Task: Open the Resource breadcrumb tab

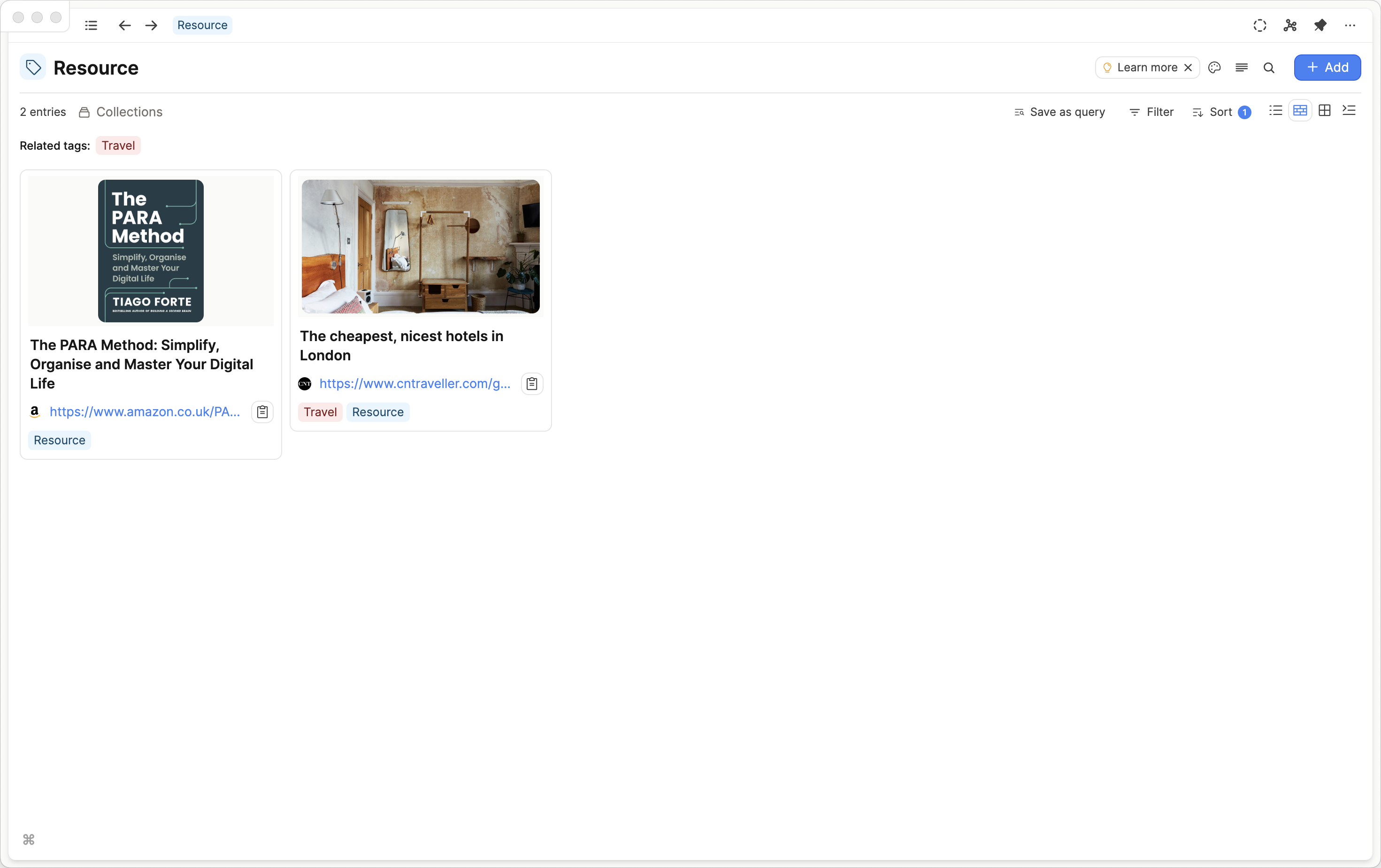Action: 202,25
